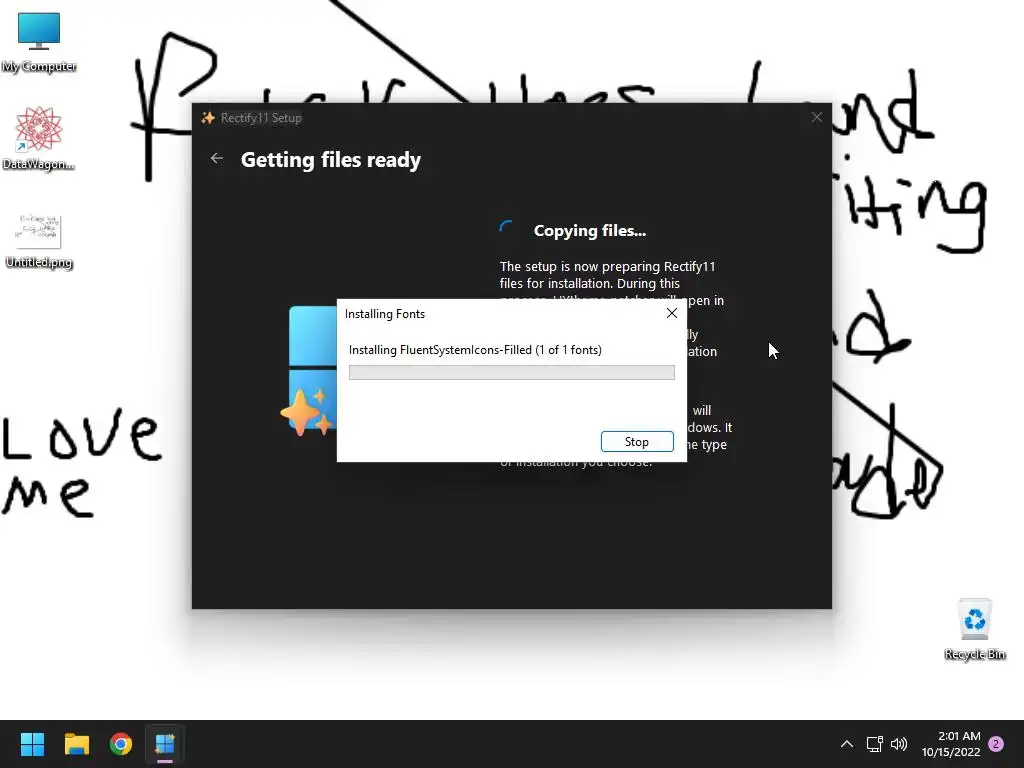Open network status tray icon

point(874,744)
